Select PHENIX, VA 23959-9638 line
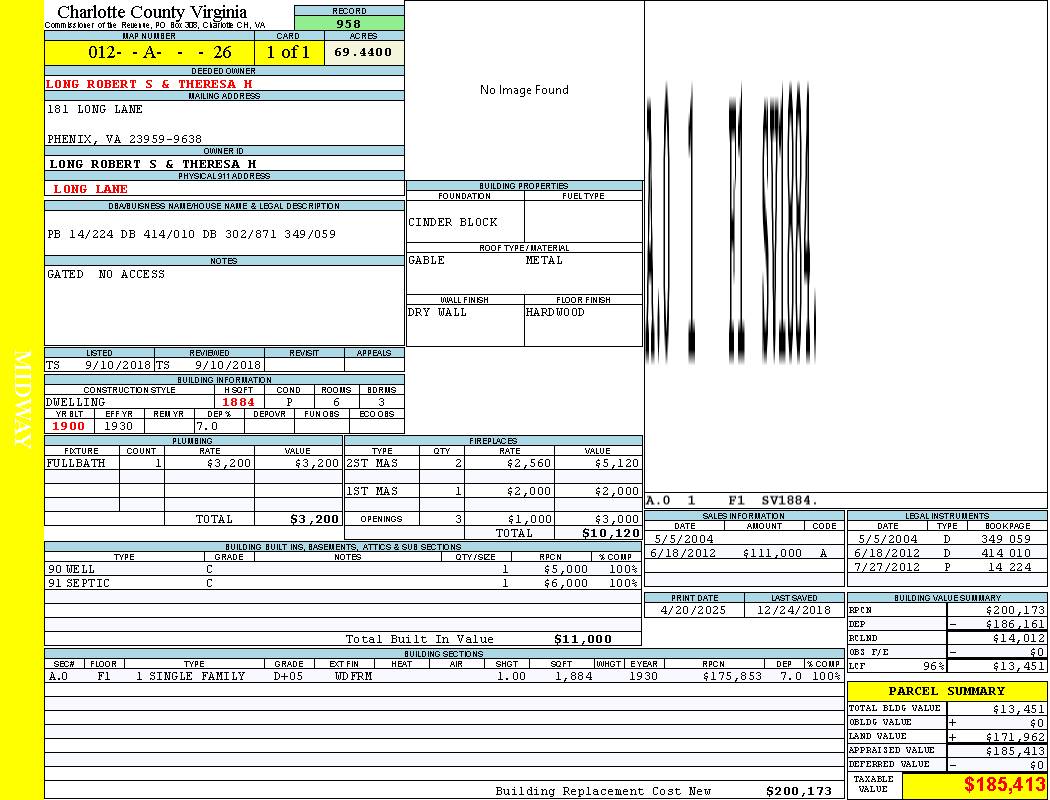 125,139
